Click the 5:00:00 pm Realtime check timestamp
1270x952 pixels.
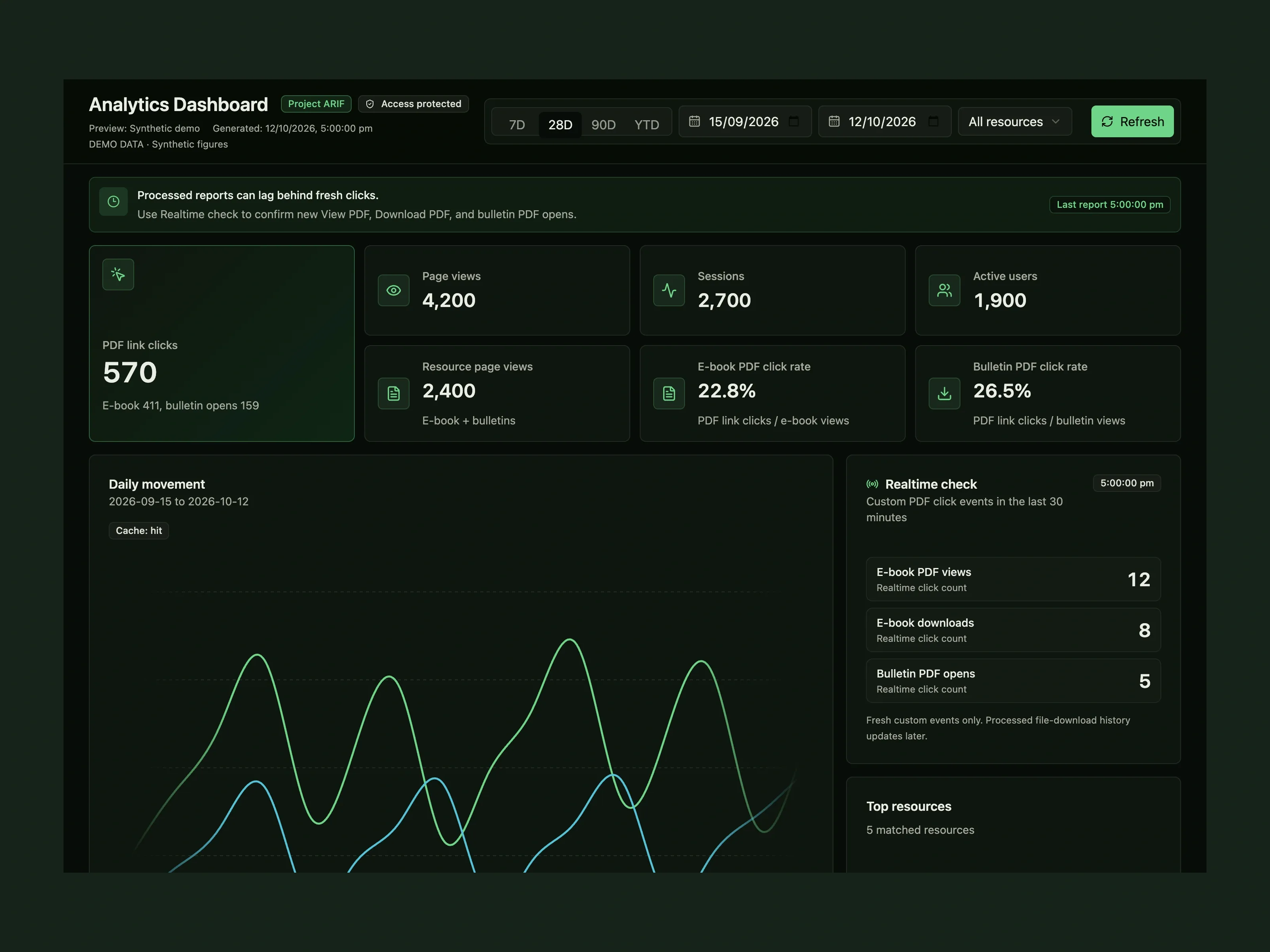(1126, 483)
